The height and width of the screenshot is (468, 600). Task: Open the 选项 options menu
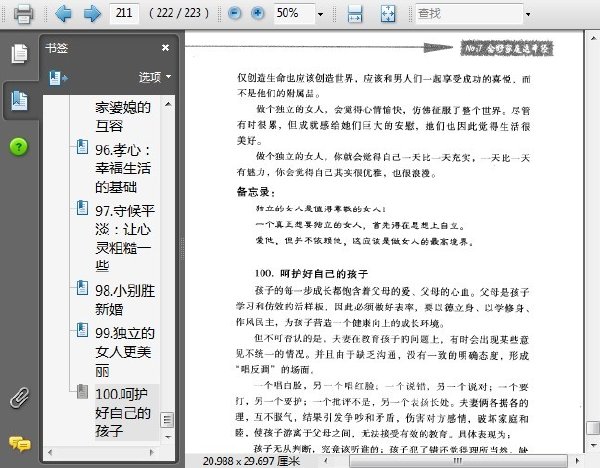click(x=155, y=77)
